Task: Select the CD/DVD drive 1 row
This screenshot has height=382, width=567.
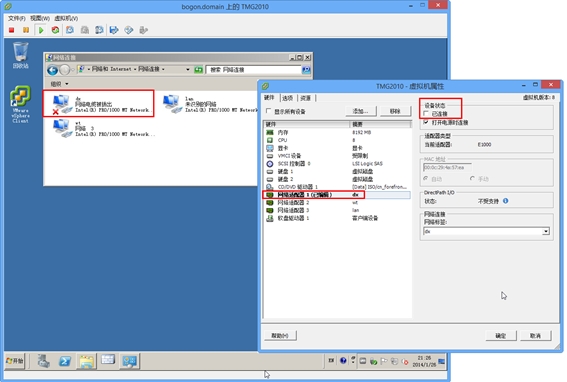Action: point(337,187)
